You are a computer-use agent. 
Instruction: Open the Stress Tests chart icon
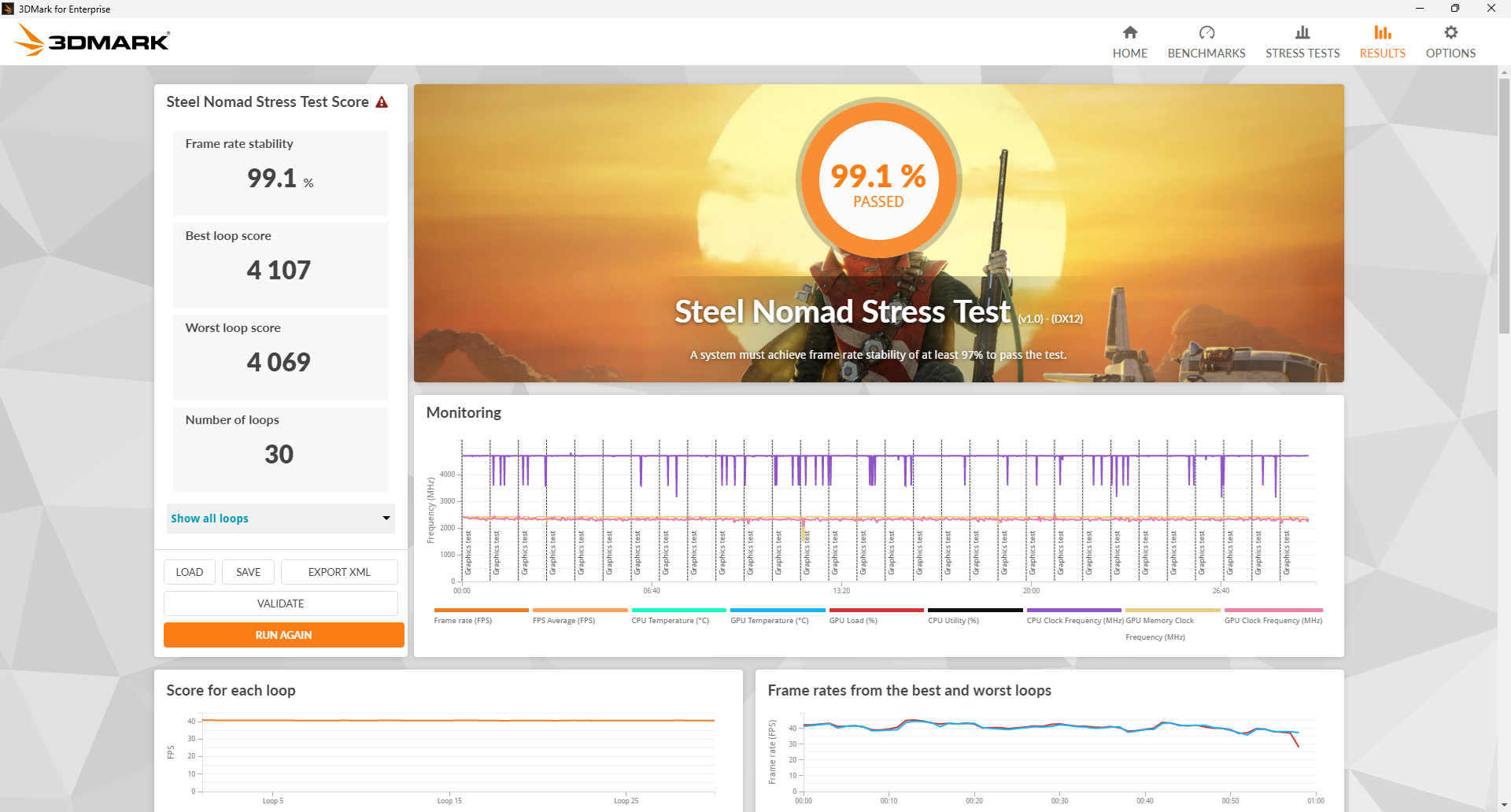1302,32
